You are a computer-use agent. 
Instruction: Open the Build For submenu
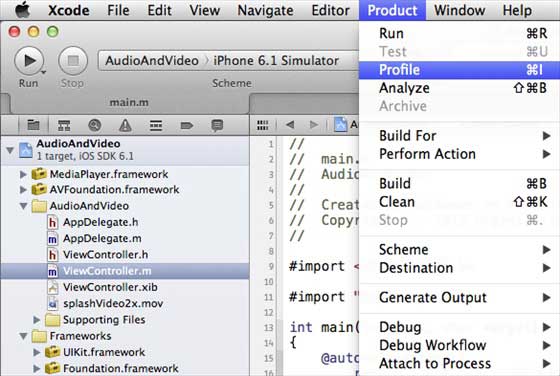pos(459,136)
